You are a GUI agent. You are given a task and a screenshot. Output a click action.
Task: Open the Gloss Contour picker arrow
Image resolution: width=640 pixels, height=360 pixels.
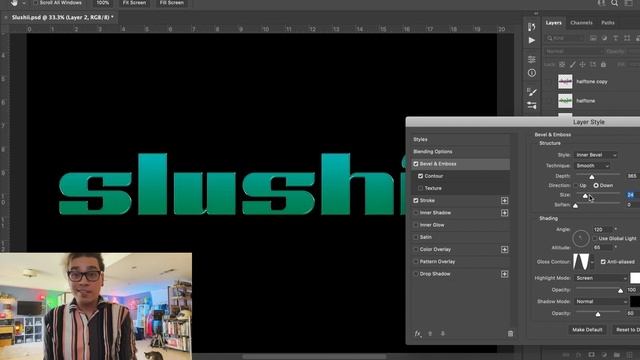(592, 262)
